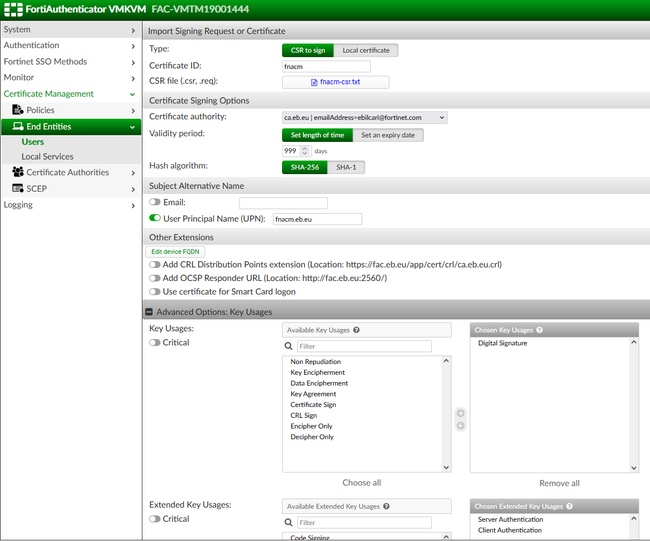650x541 pixels.
Task: Click the Edit device FQDN button
Action: pyautogui.click(x=175, y=252)
